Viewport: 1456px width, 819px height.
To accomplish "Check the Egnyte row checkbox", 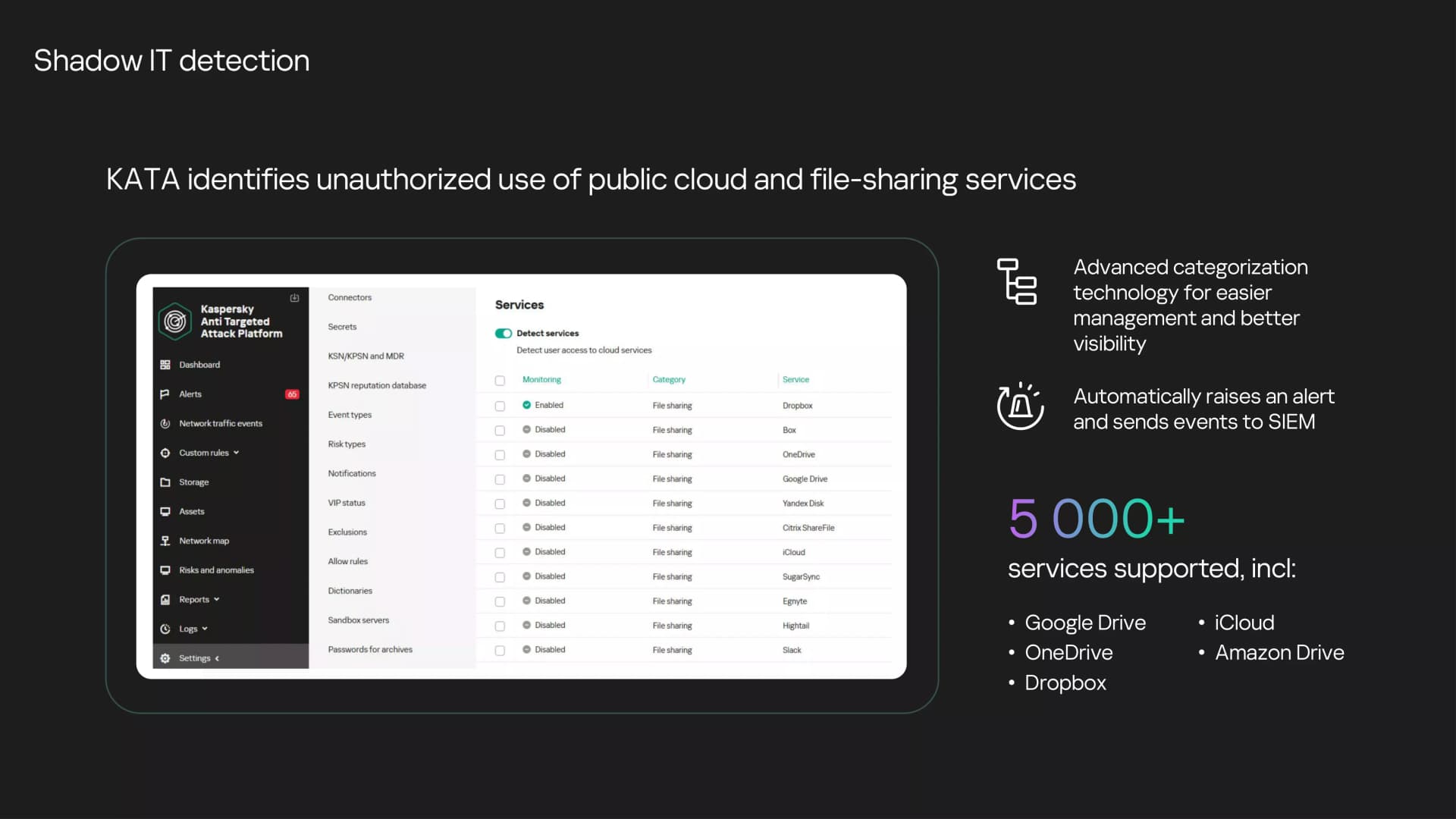I will coord(500,601).
